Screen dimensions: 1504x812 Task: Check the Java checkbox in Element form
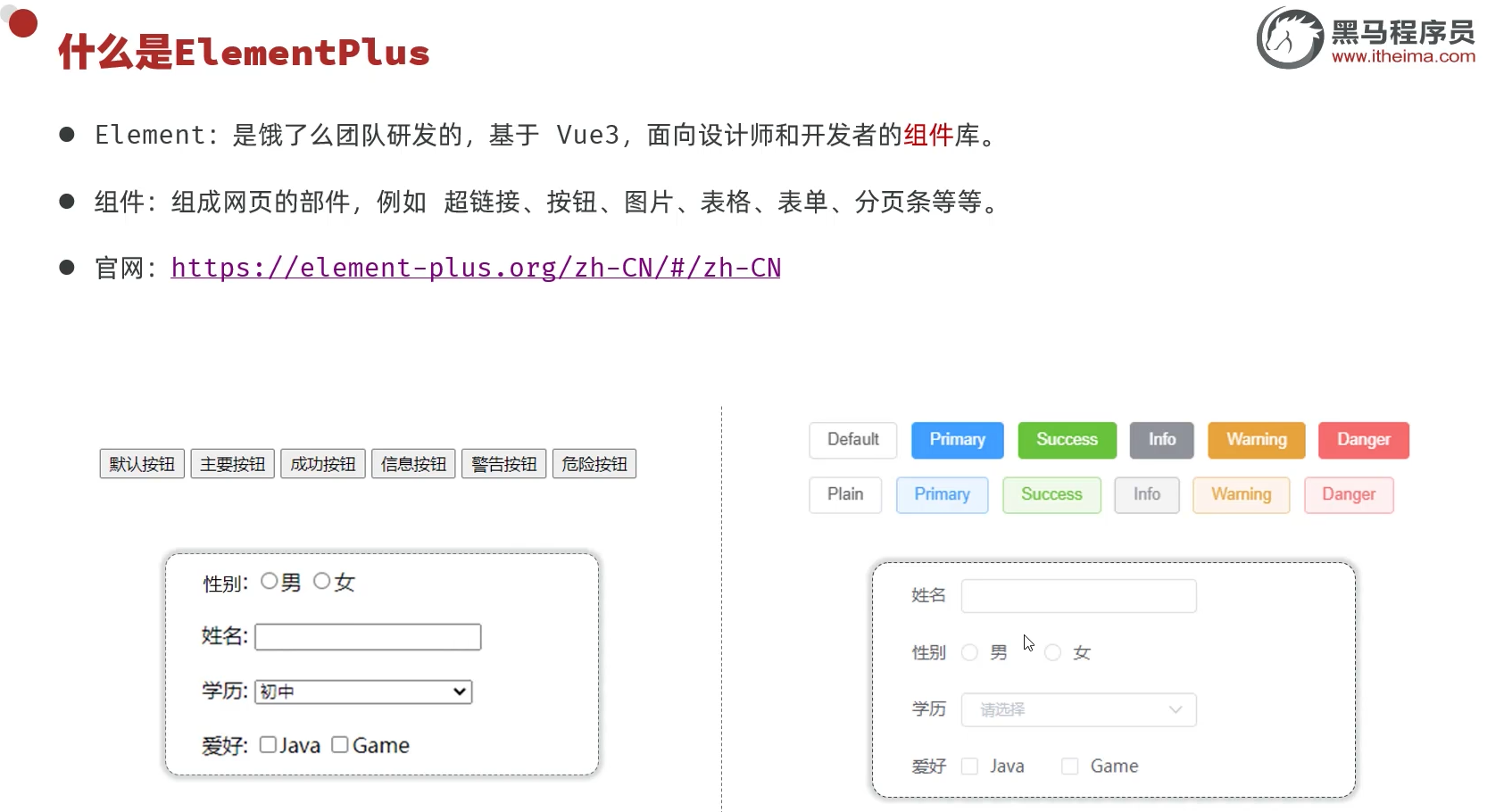coord(970,766)
